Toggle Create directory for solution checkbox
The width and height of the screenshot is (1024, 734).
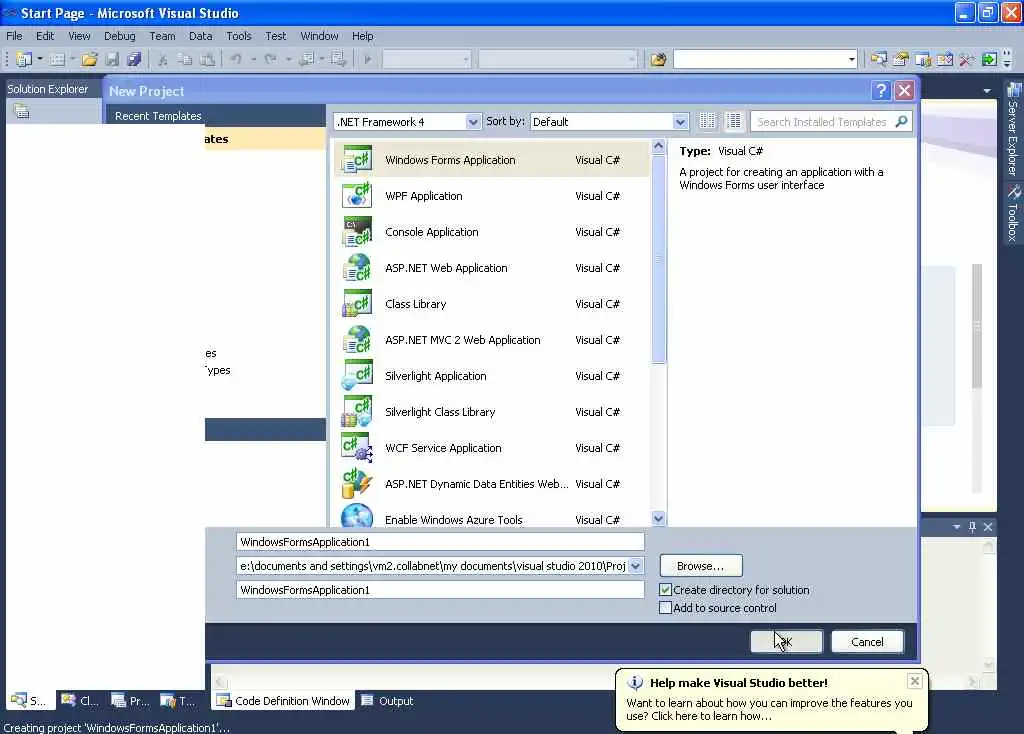[x=665, y=590]
